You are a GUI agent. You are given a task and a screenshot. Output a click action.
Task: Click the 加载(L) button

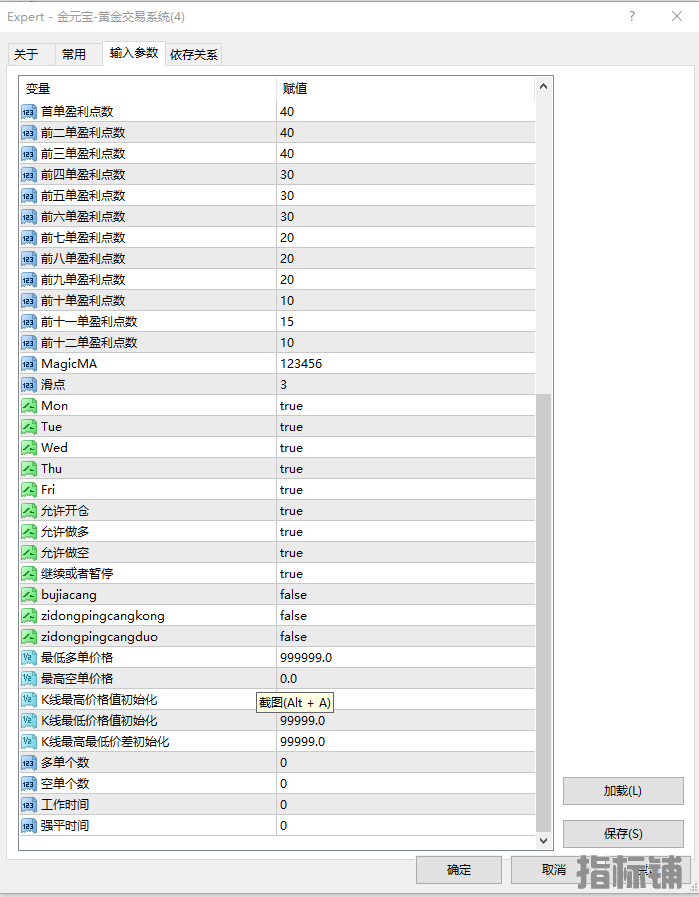point(623,791)
